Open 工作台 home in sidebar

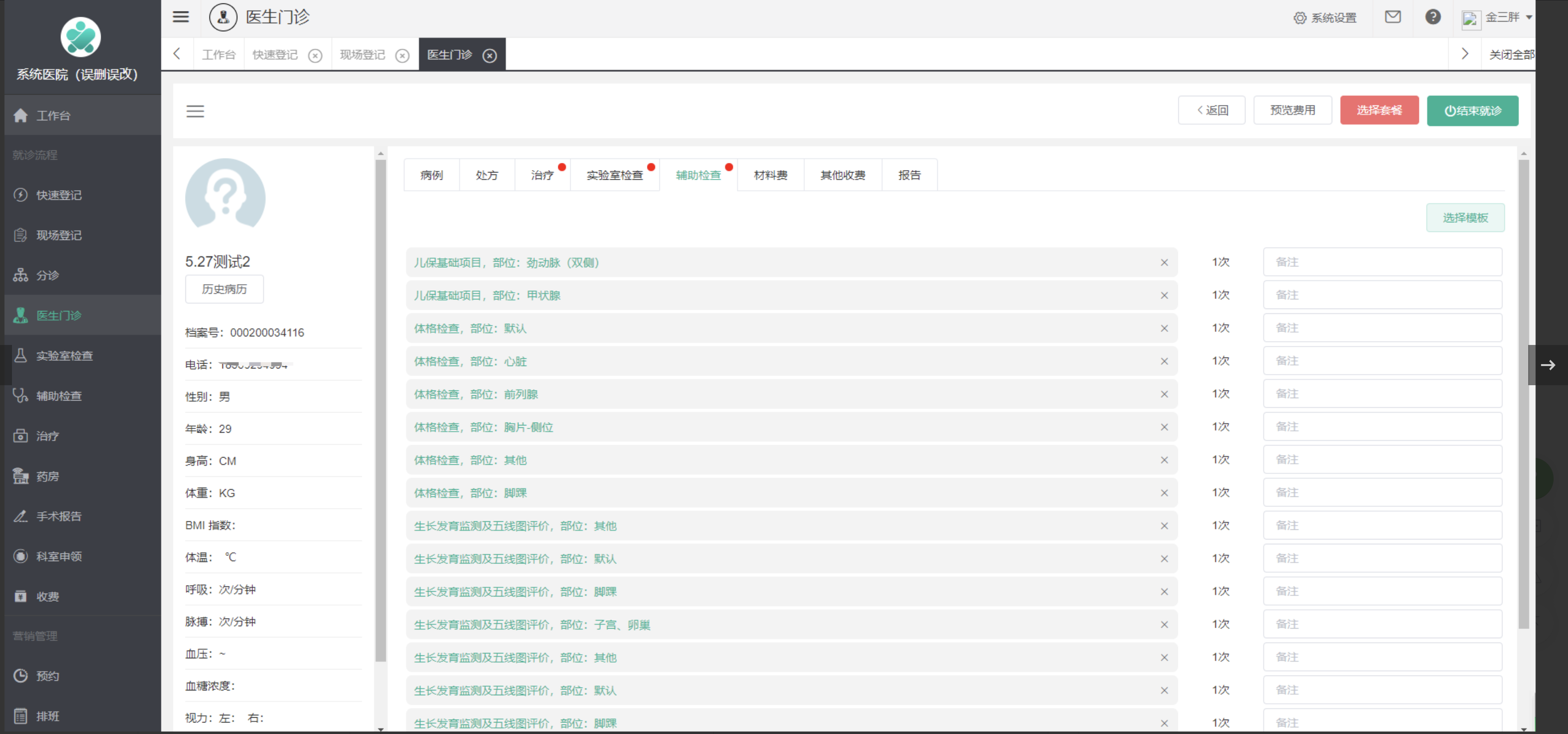point(83,115)
